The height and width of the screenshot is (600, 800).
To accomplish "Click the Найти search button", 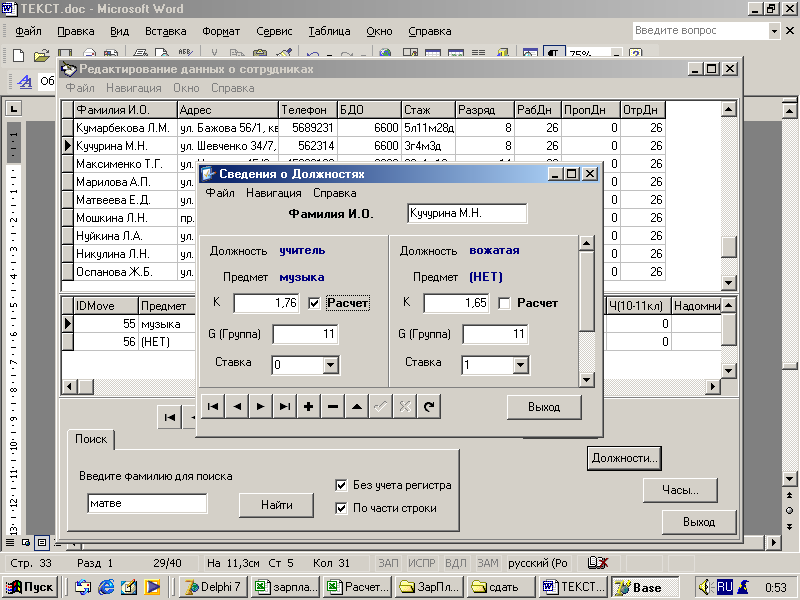I will coord(277,505).
